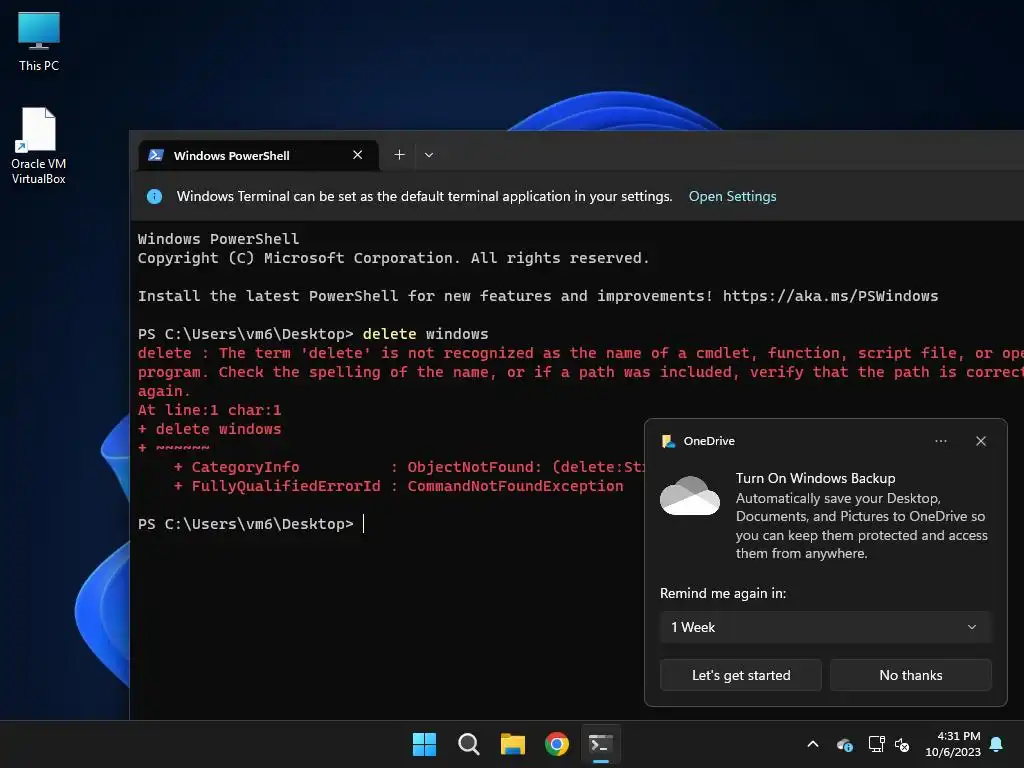Viewport: 1024px width, 768px height.
Task: Click the Terminal icon on taskbar
Action: (x=601, y=744)
